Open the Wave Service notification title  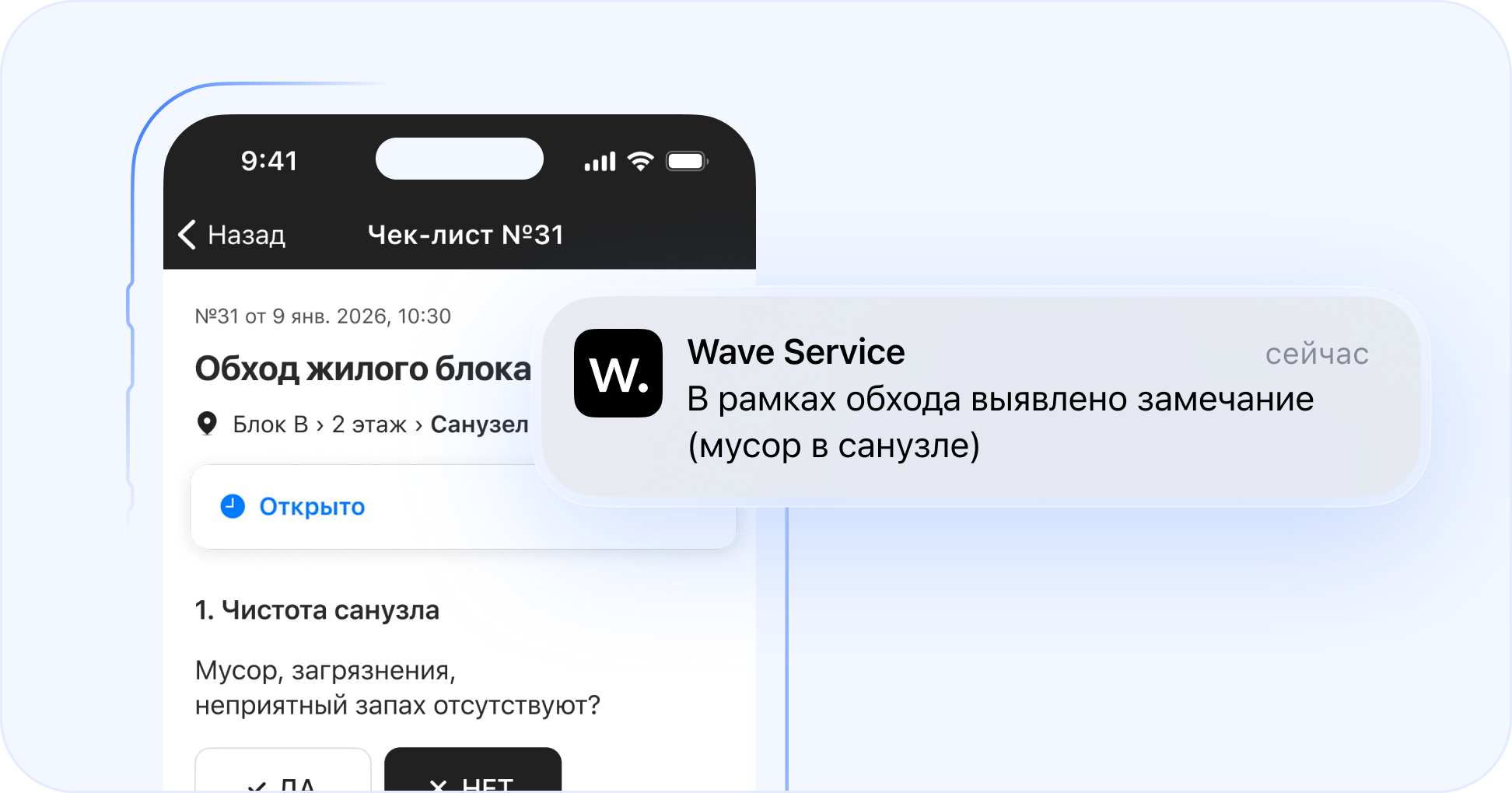click(x=796, y=352)
